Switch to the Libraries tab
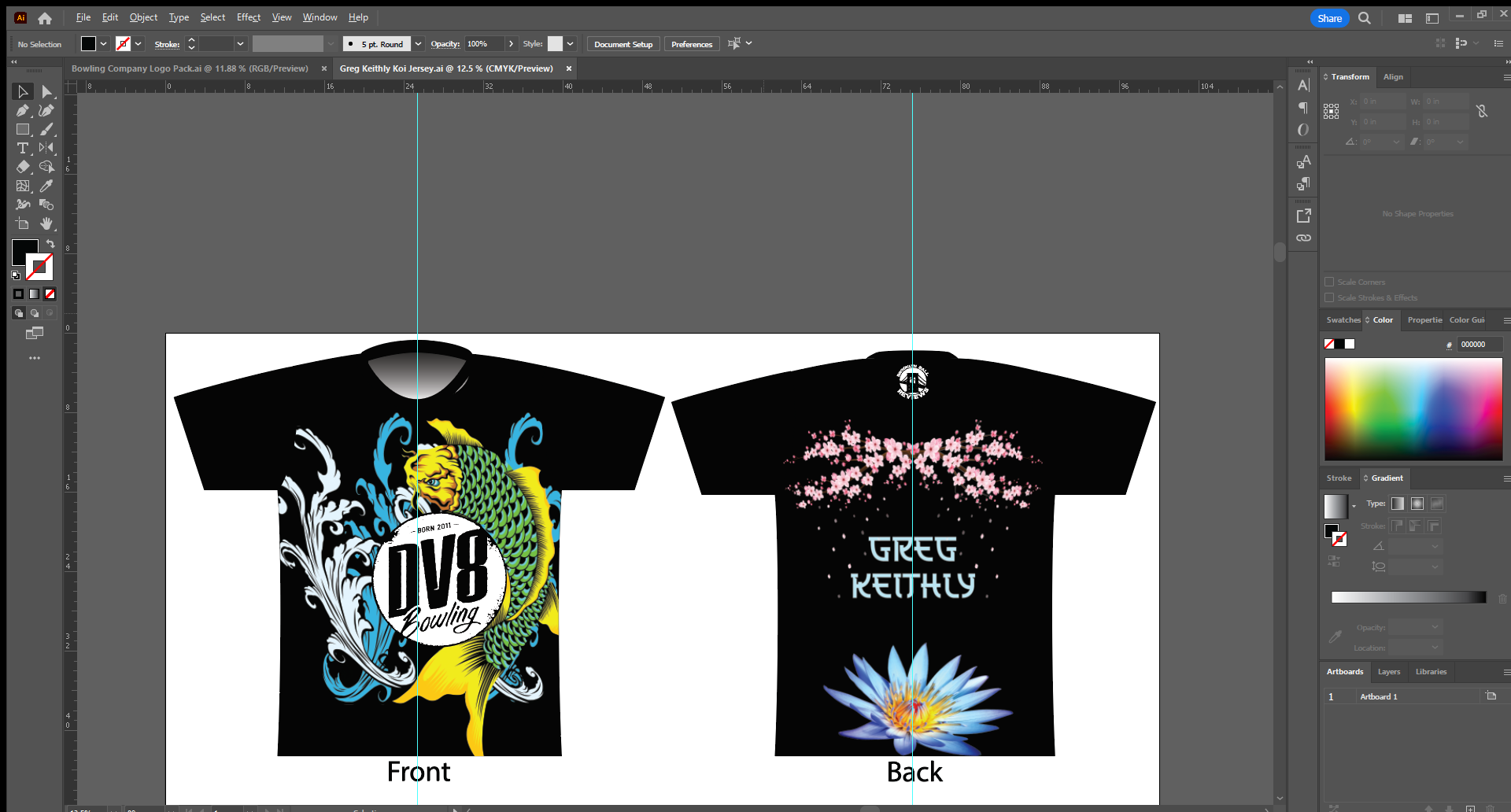The width and height of the screenshot is (1511, 812). [1431, 672]
